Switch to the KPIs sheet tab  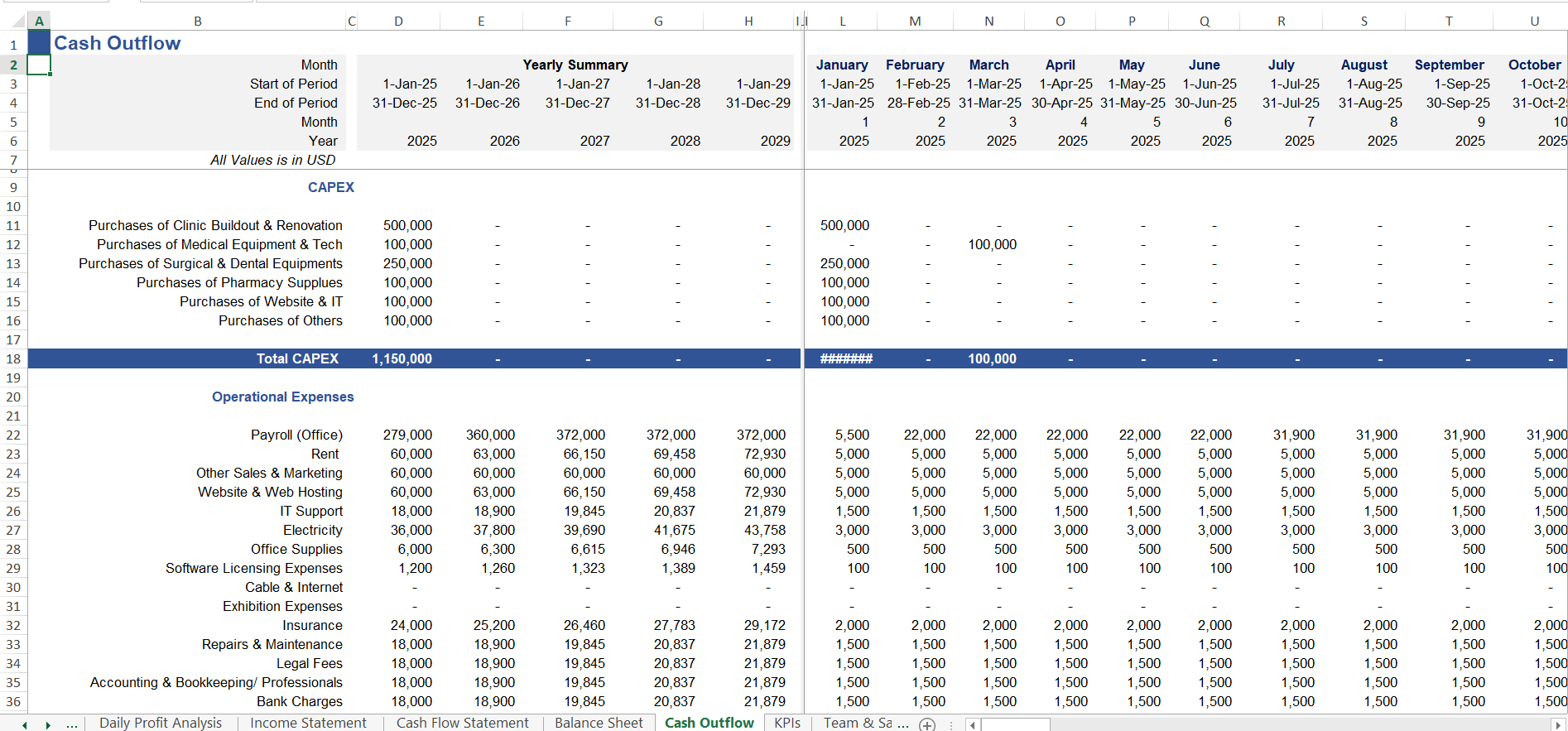coord(787,723)
